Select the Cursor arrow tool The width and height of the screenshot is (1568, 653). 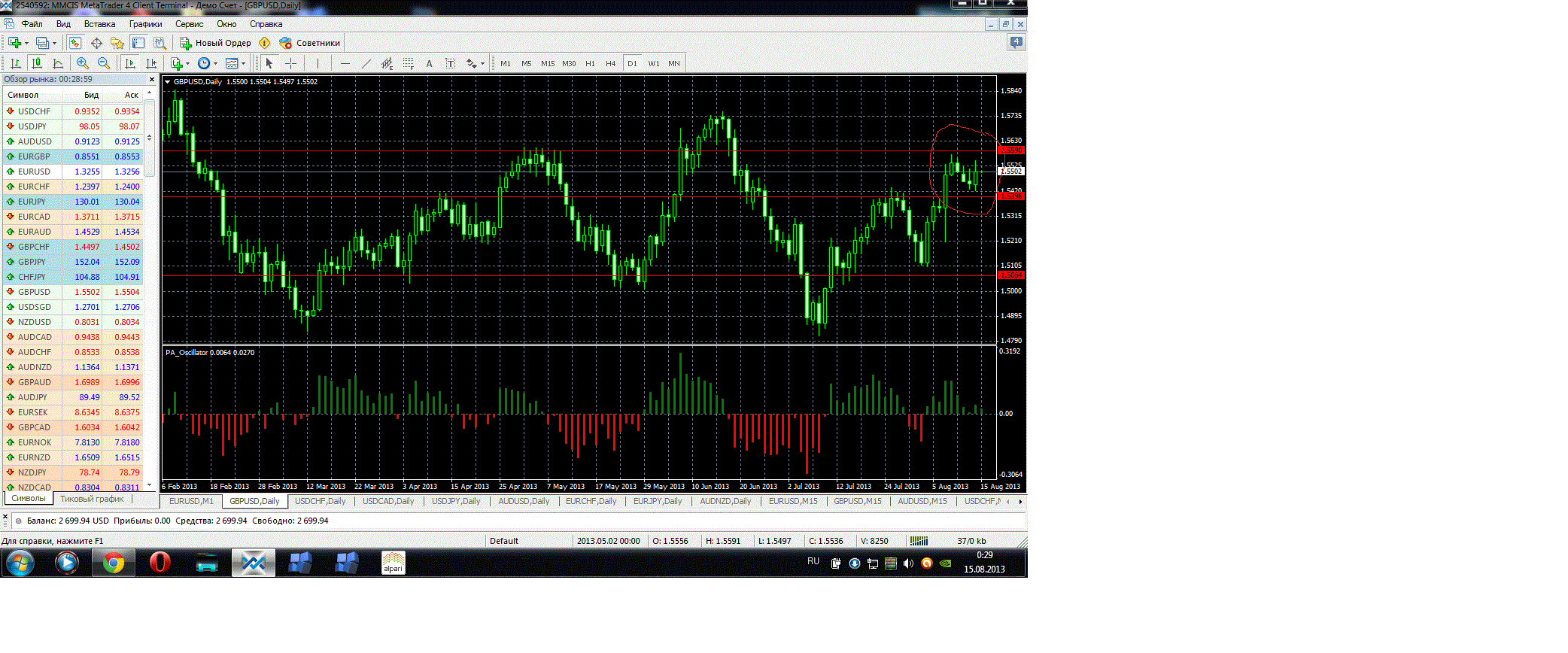(x=269, y=63)
